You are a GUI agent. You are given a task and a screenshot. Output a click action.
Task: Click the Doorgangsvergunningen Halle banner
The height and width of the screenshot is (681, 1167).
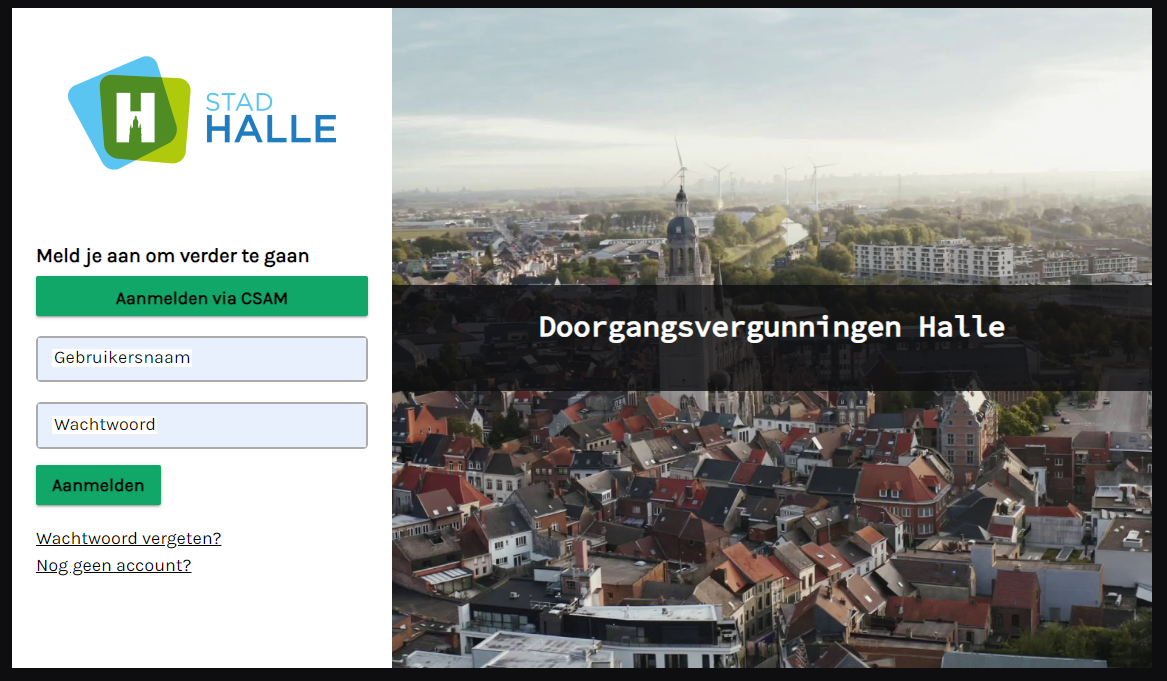[x=770, y=326]
